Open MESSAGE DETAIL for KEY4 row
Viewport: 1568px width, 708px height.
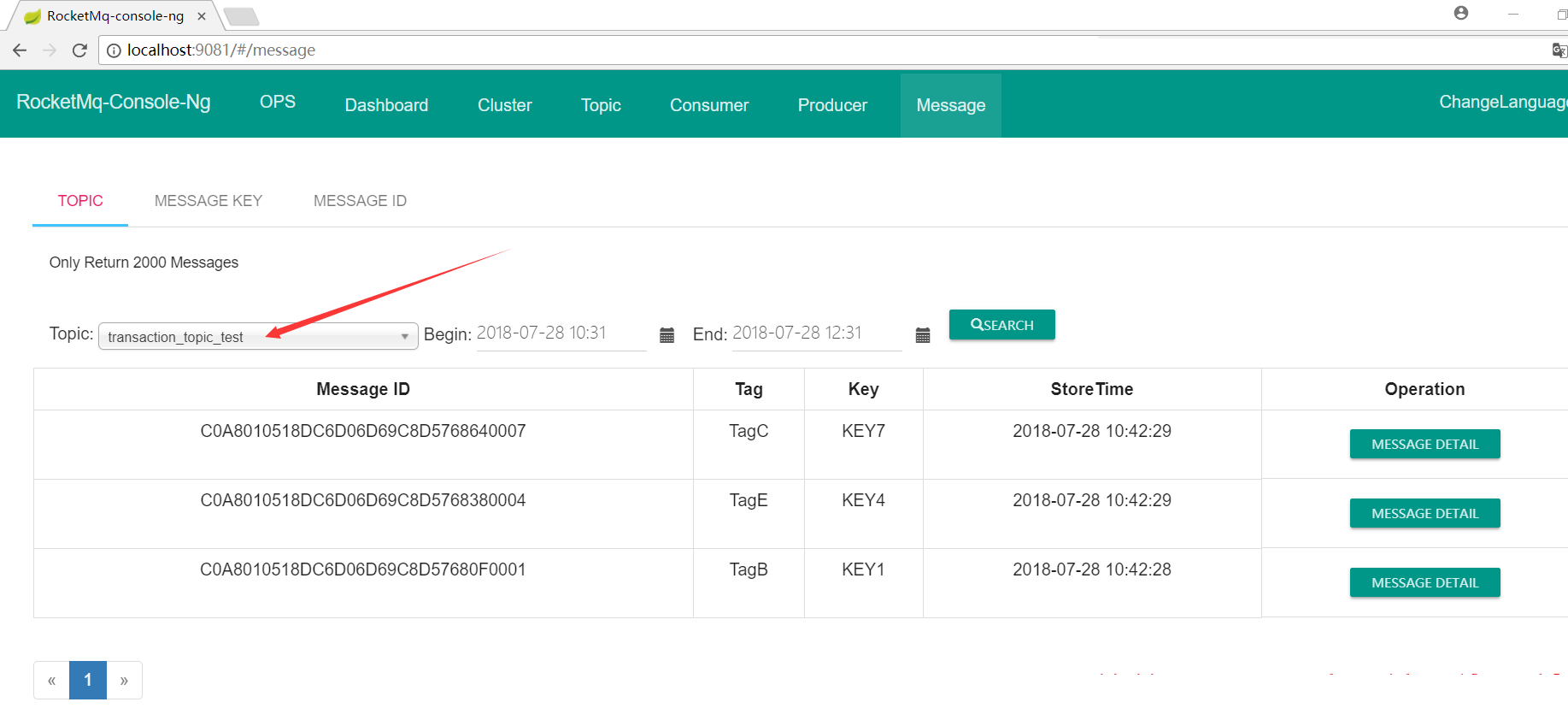pos(1424,513)
